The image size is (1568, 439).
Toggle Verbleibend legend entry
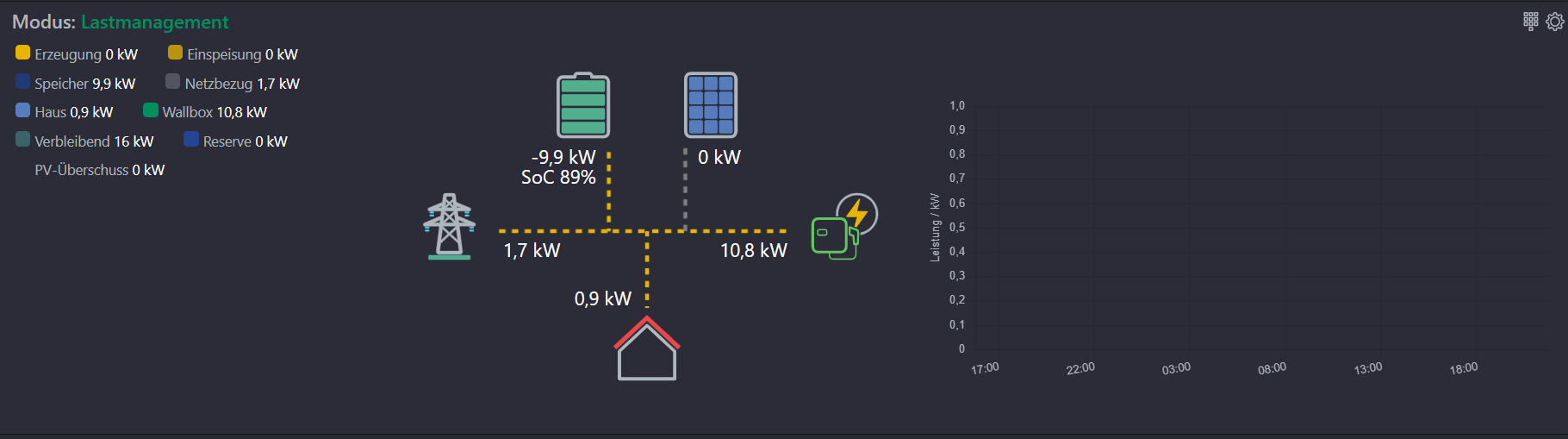(x=84, y=141)
